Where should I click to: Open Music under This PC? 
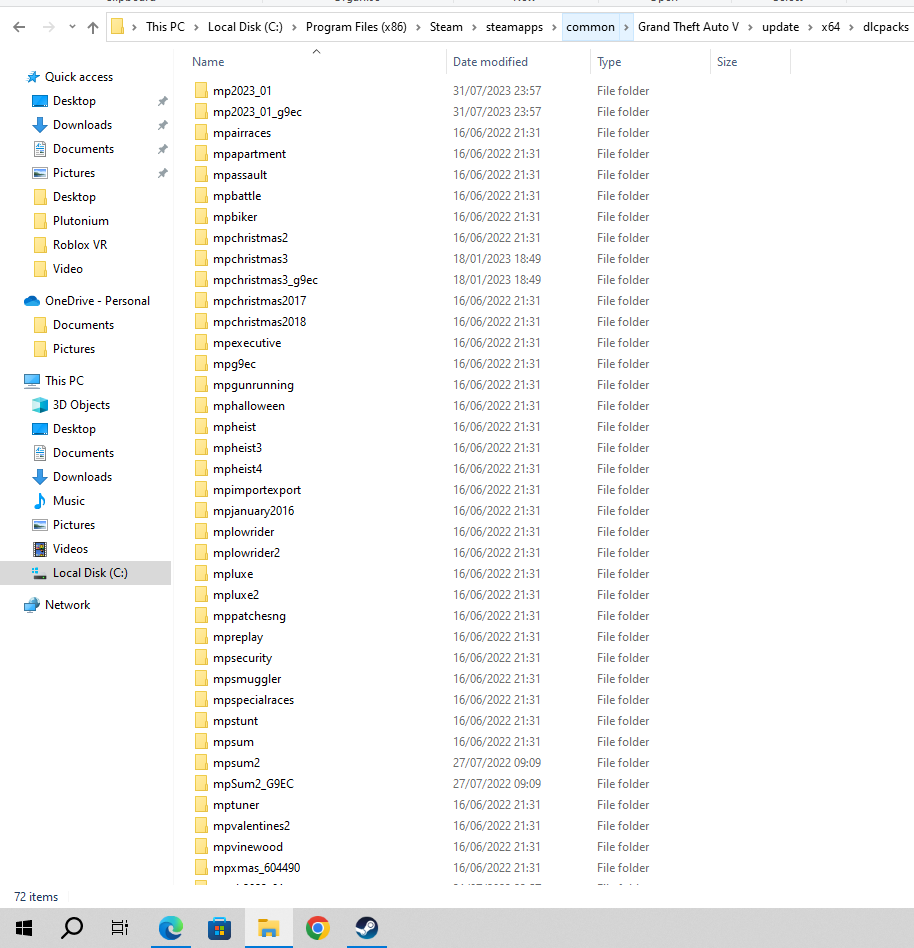[68, 501]
